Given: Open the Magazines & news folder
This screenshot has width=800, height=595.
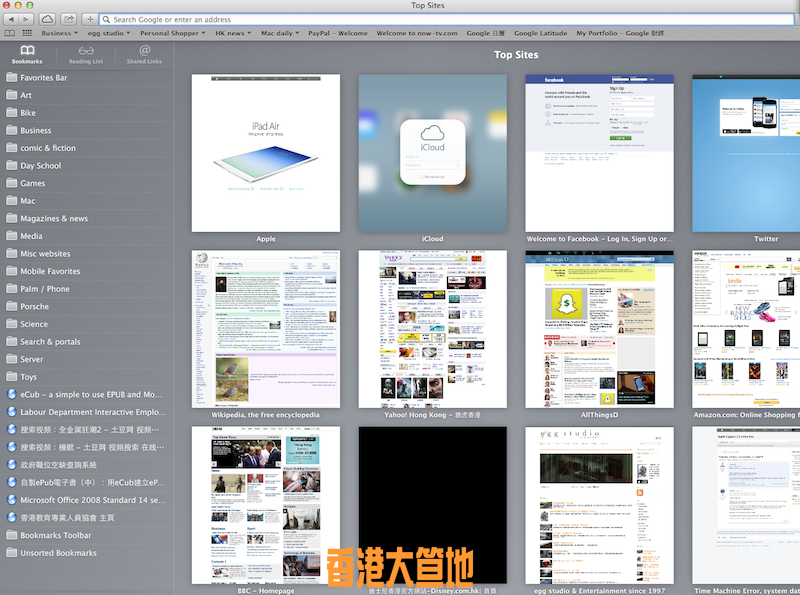Looking at the screenshot, I should click(x=87, y=218).
